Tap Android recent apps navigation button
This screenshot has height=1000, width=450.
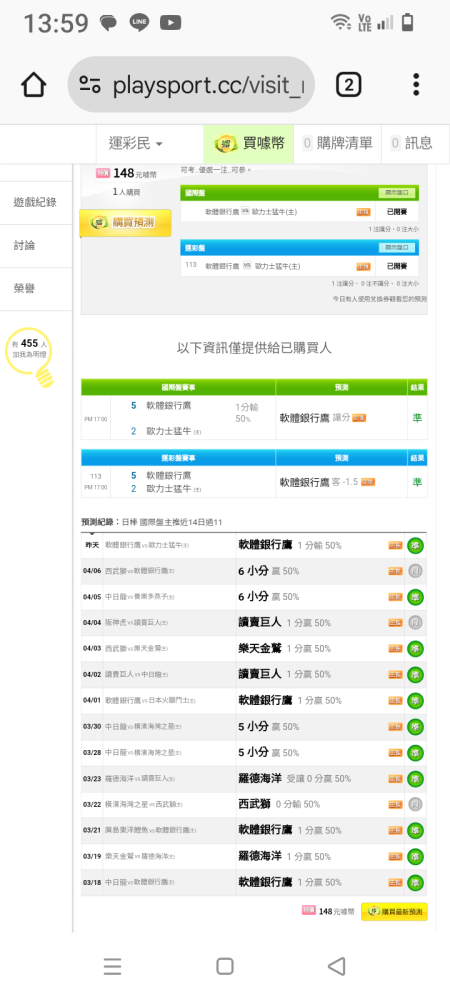click(112, 966)
